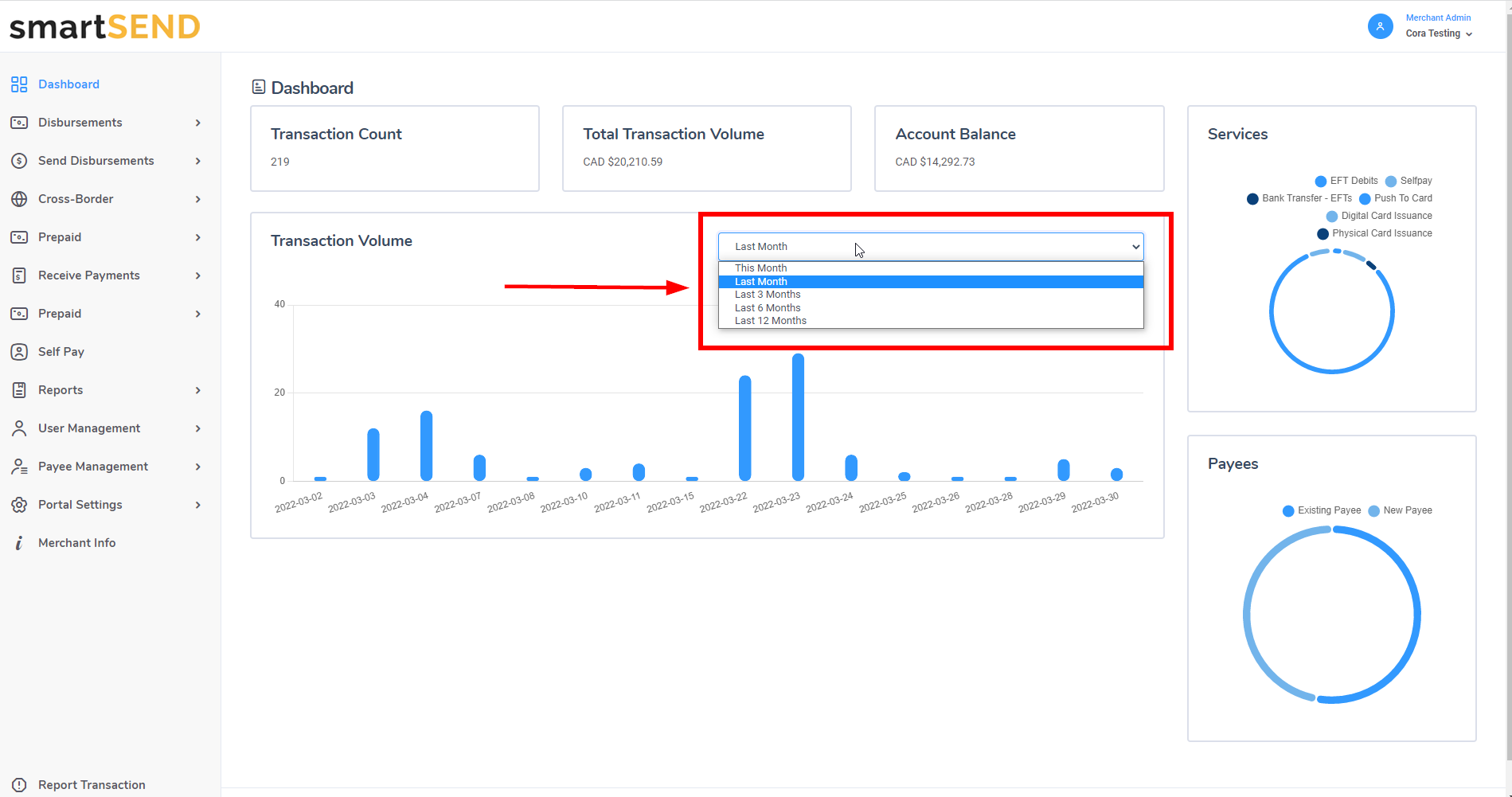The width and height of the screenshot is (1512, 797).
Task: Click the Dashboard grid icon in sidebar
Action: 19,84
